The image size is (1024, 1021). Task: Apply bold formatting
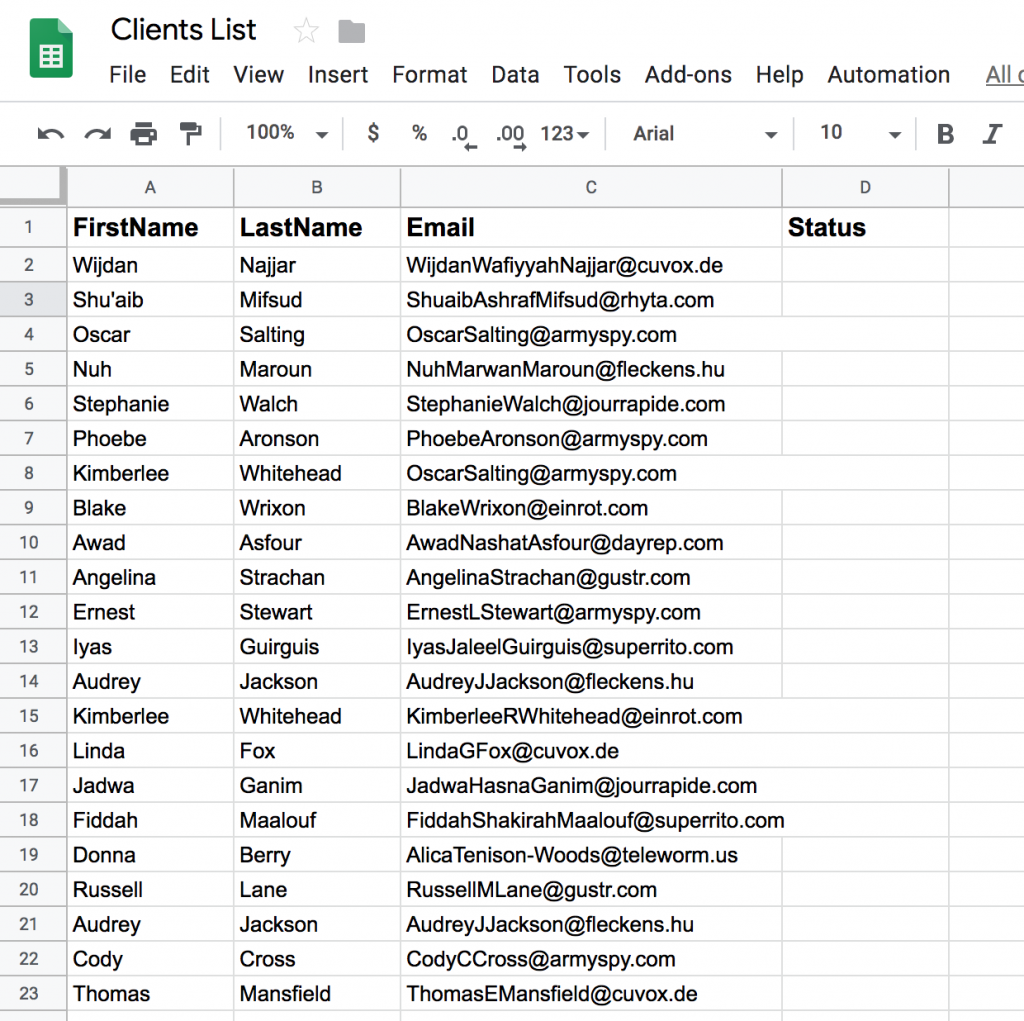pos(945,134)
